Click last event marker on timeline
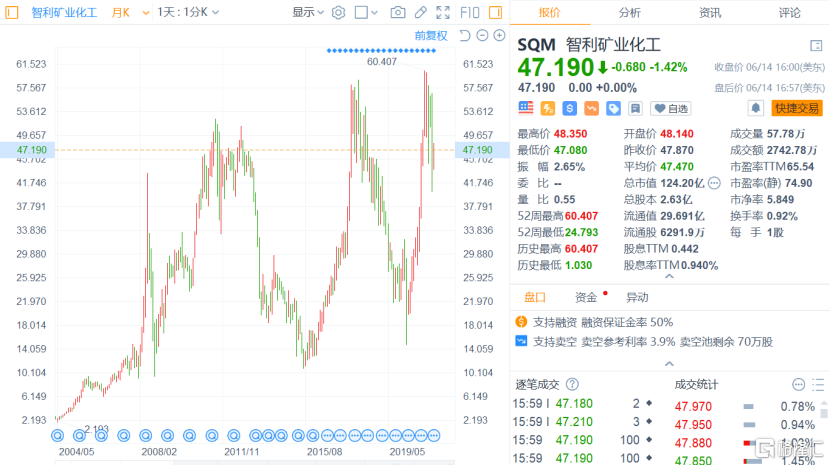The image size is (830, 465). 434,435
